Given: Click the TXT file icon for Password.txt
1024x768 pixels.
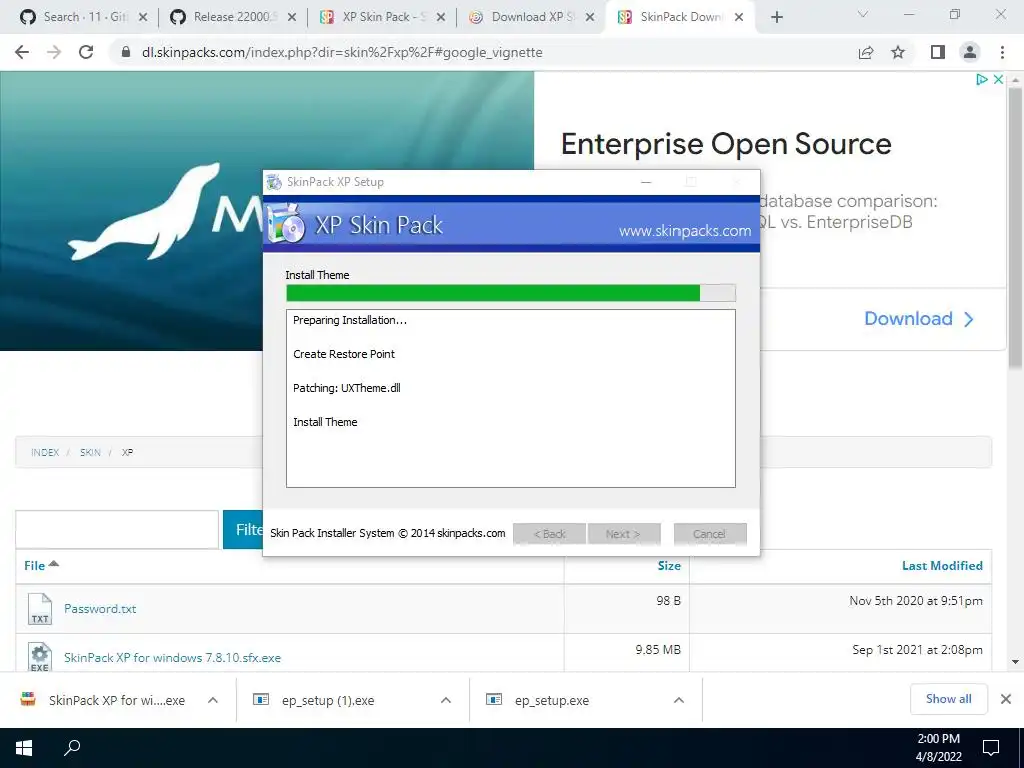Looking at the screenshot, I should click(x=40, y=609).
